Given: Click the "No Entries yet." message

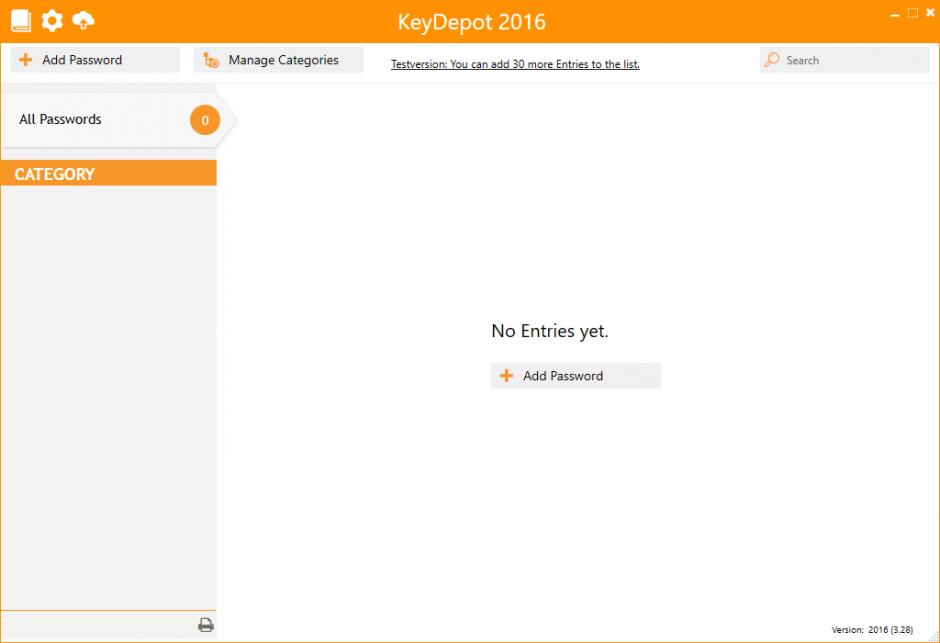Looking at the screenshot, I should coord(550,331).
